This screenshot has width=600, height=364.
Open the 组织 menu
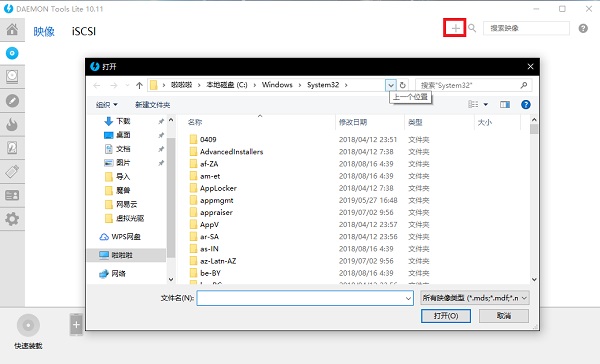[106, 104]
